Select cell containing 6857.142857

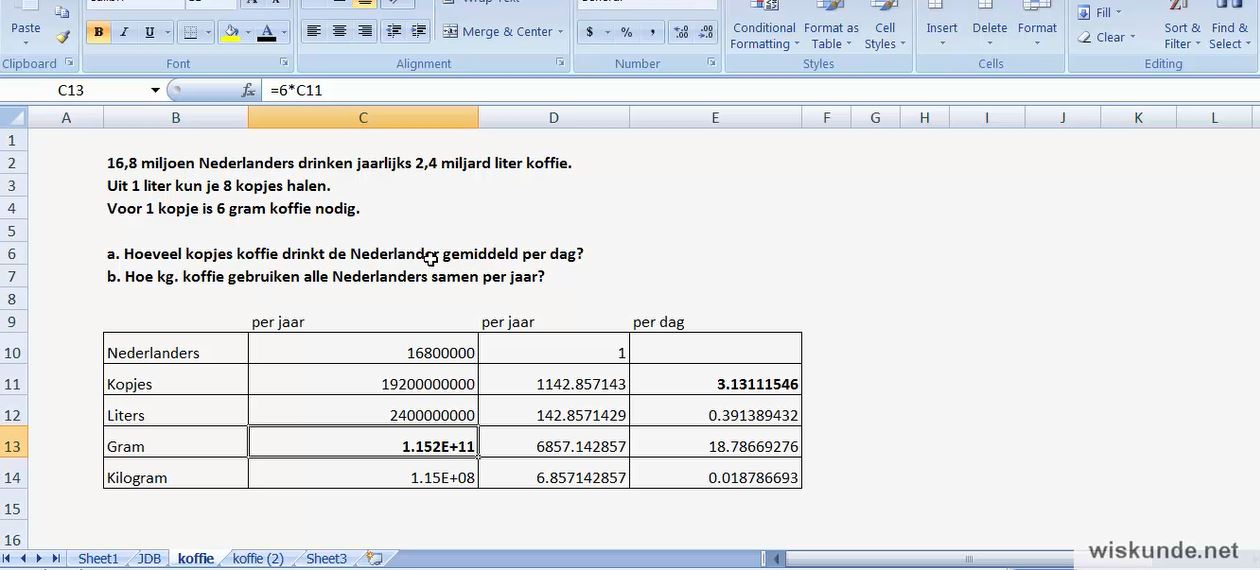point(554,446)
